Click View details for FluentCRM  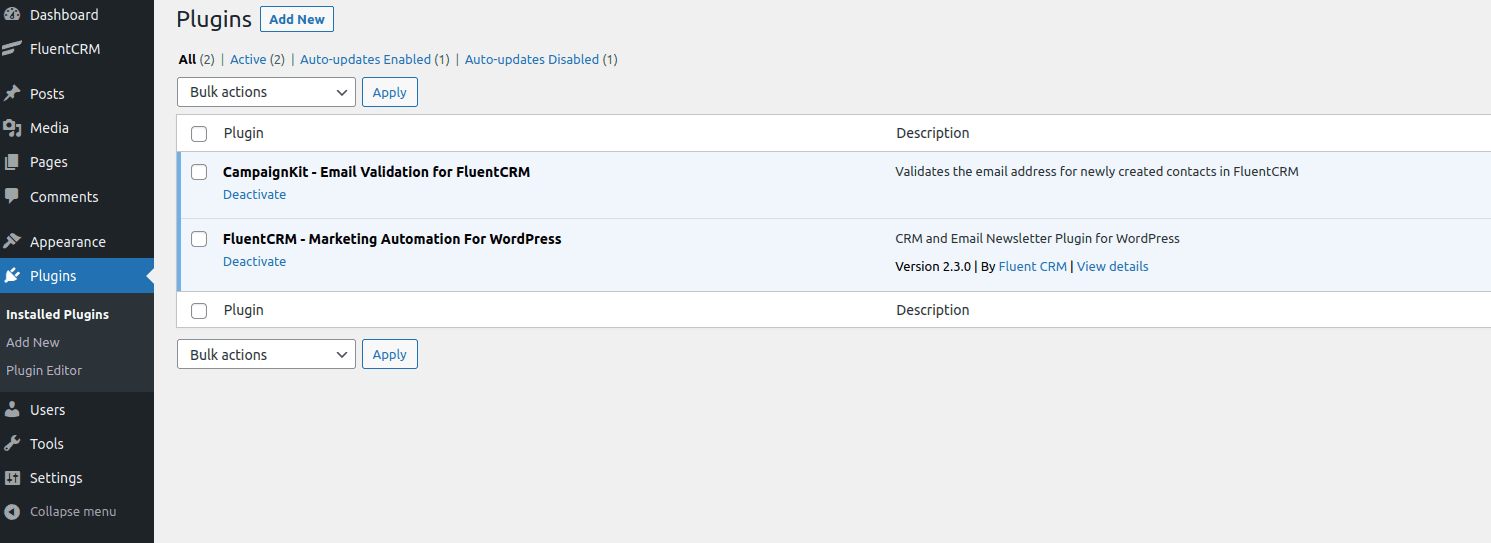click(1112, 267)
